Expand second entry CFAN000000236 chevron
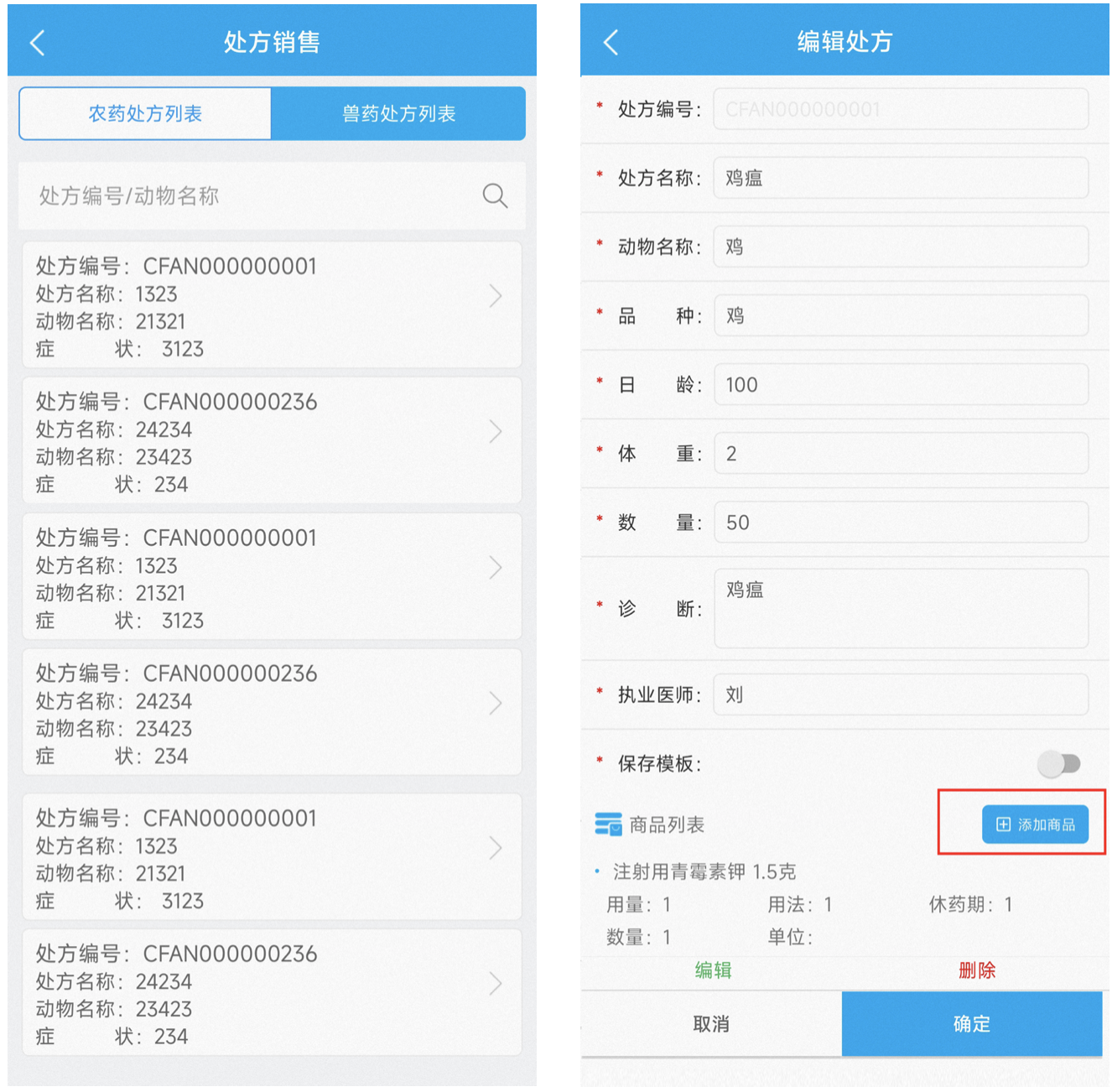This screenshot has width=1112, height=1092. 496,432
